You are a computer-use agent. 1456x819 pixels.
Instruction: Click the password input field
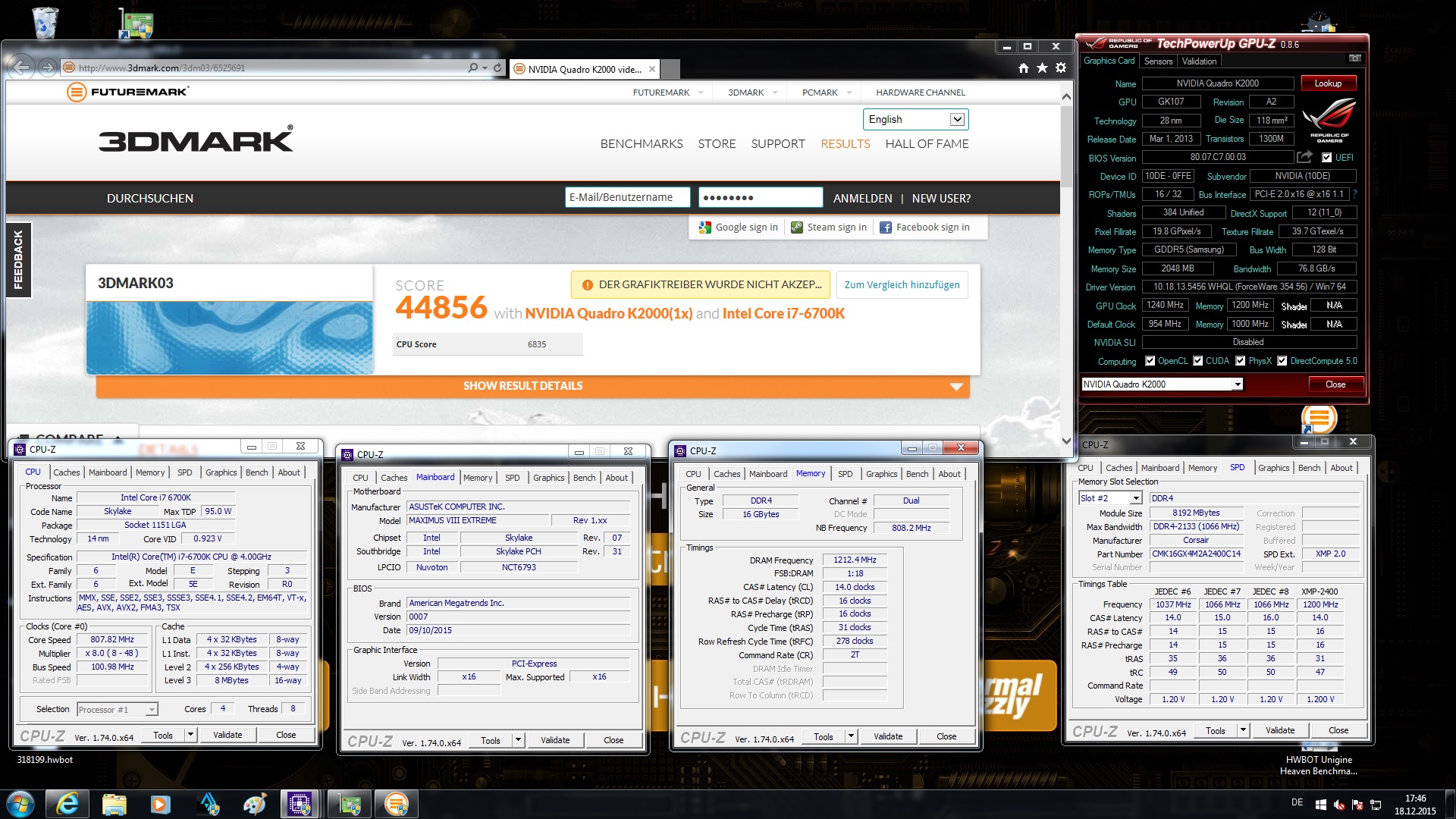point(761,197)
